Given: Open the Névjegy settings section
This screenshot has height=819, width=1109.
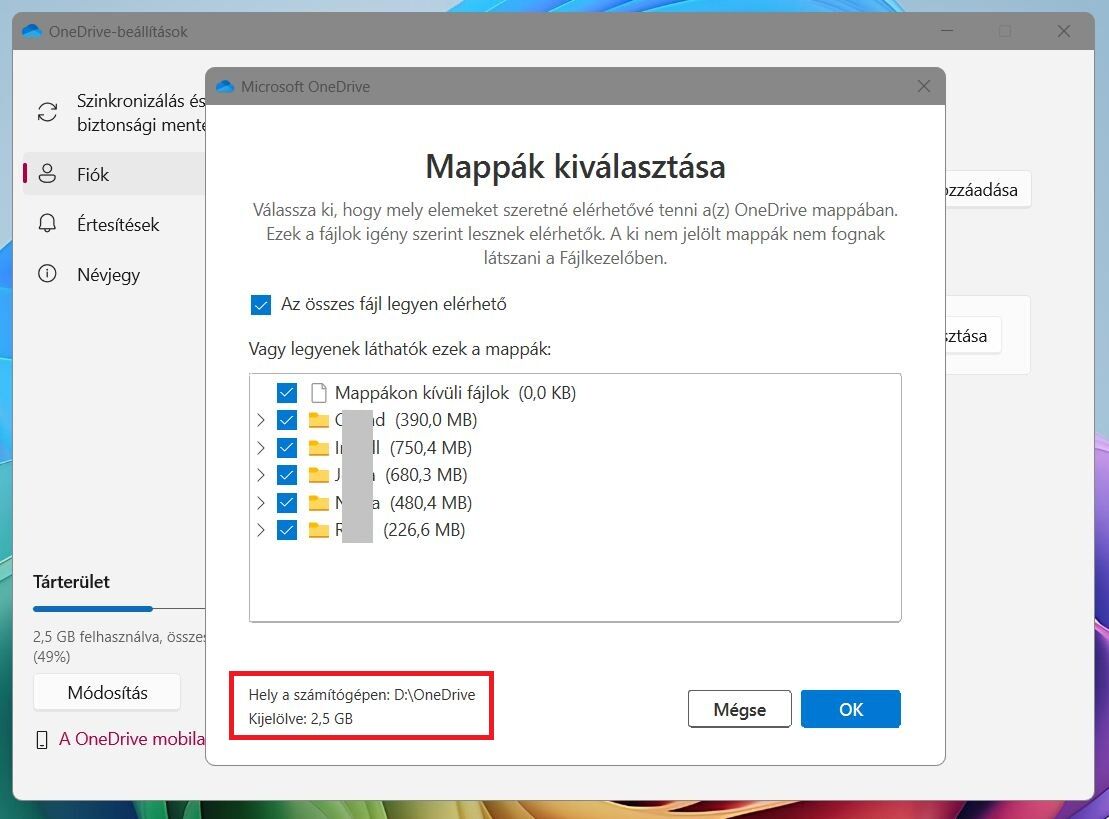Looking at the screenshot, I should [115, 274].
